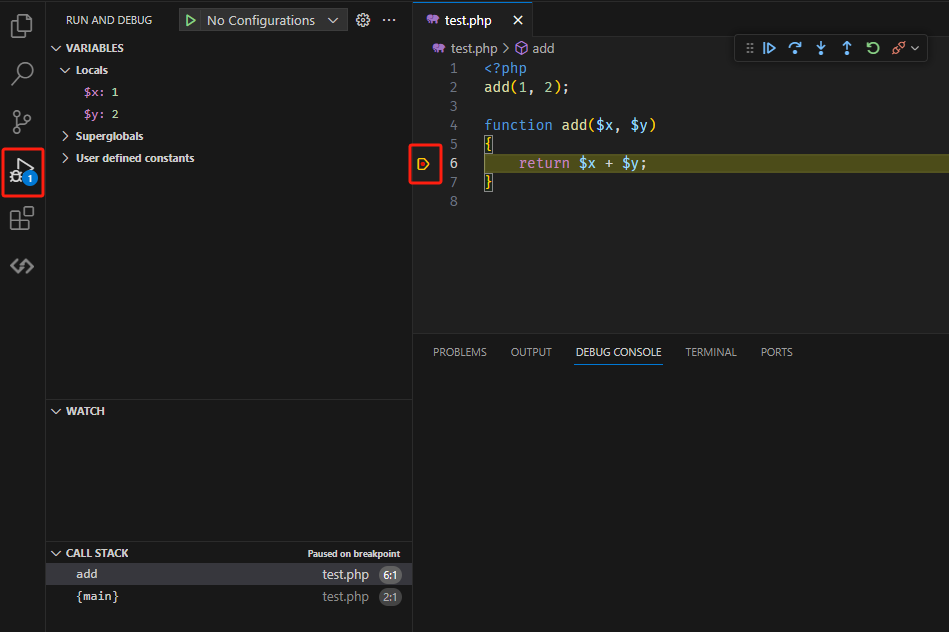Select the $x variable row
The height and width of the screenshot is (632, 949).
[229, 92]
